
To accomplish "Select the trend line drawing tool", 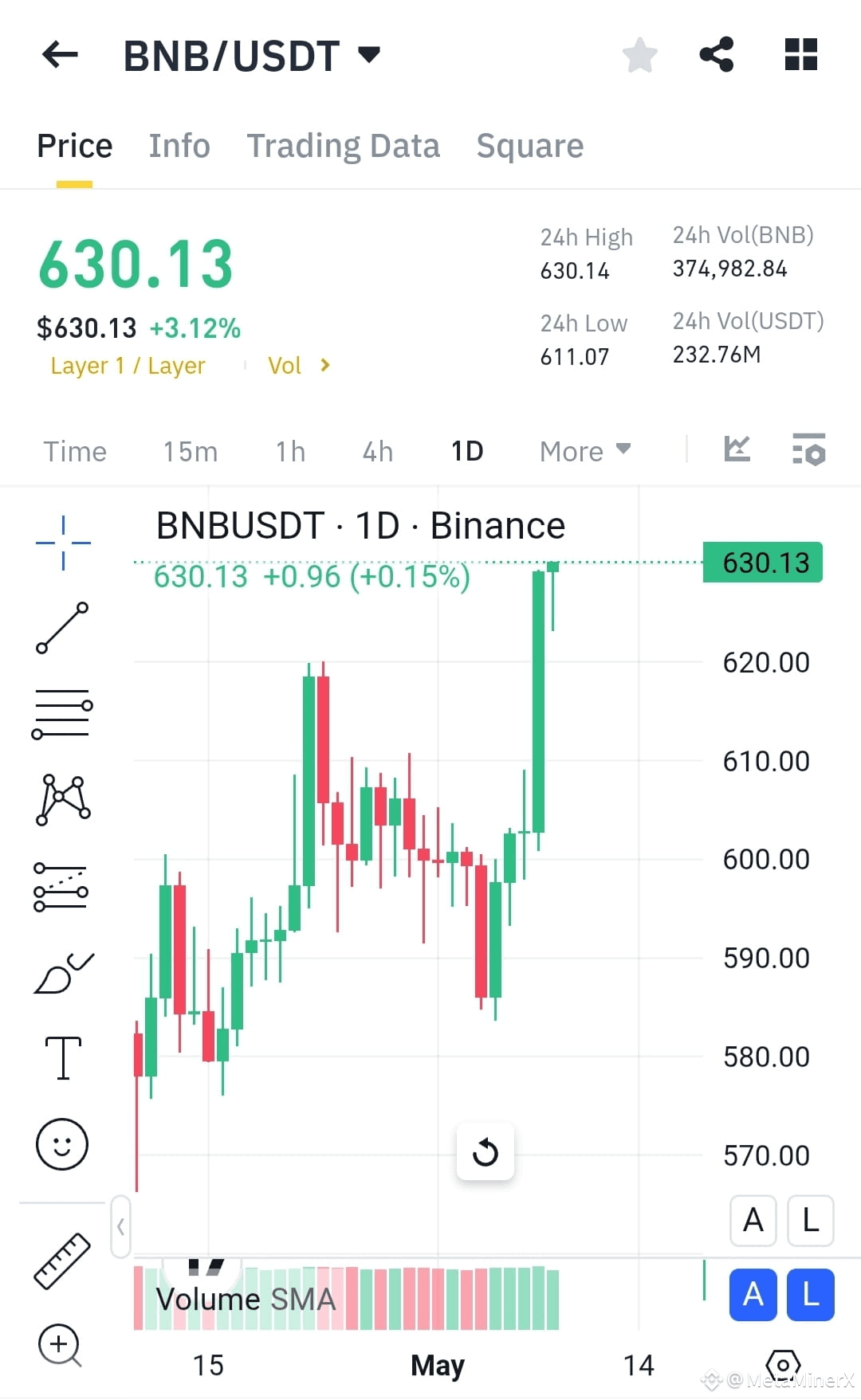I will tap(62, 628).
